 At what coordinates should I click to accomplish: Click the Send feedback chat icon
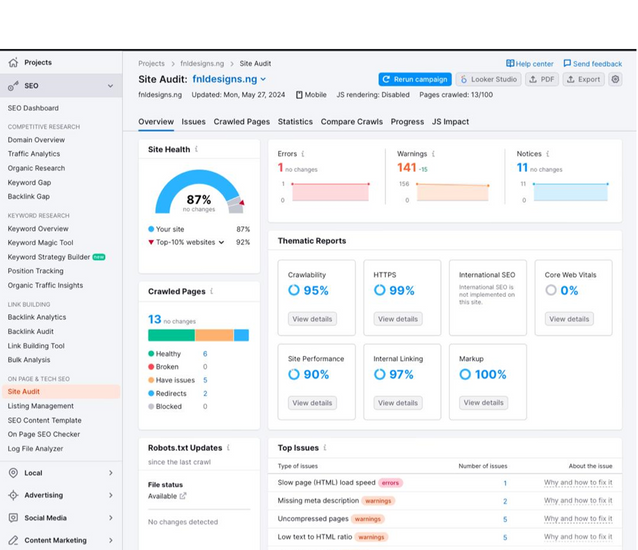[567, 63]
